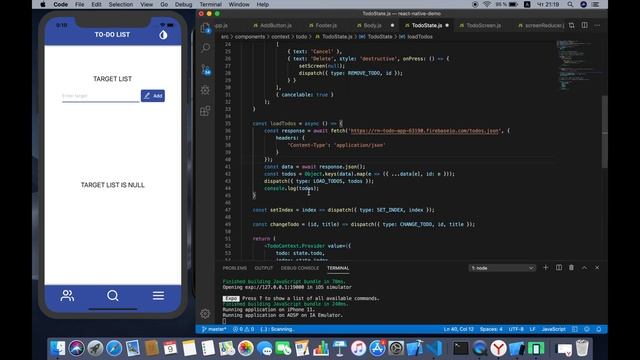Open the Manage gear menu
The height and width of the screenshot is (360, 640).
tap(205, 313)
